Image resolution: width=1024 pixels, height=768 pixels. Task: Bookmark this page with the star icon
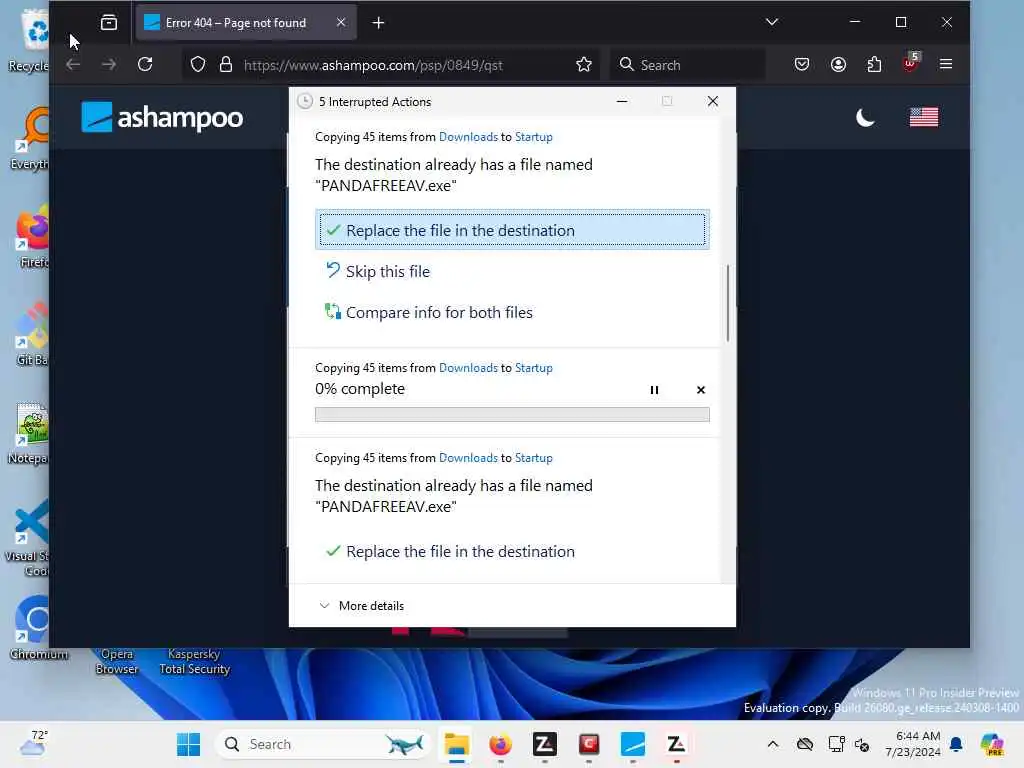pyautogui.click(x=584, y=65)
